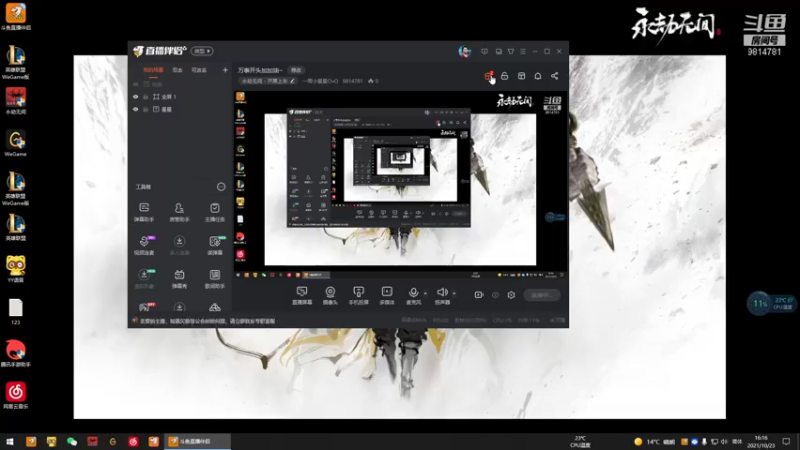800x450 pixels.
Task: Click the layout box icon above preview
Action: 521,76
